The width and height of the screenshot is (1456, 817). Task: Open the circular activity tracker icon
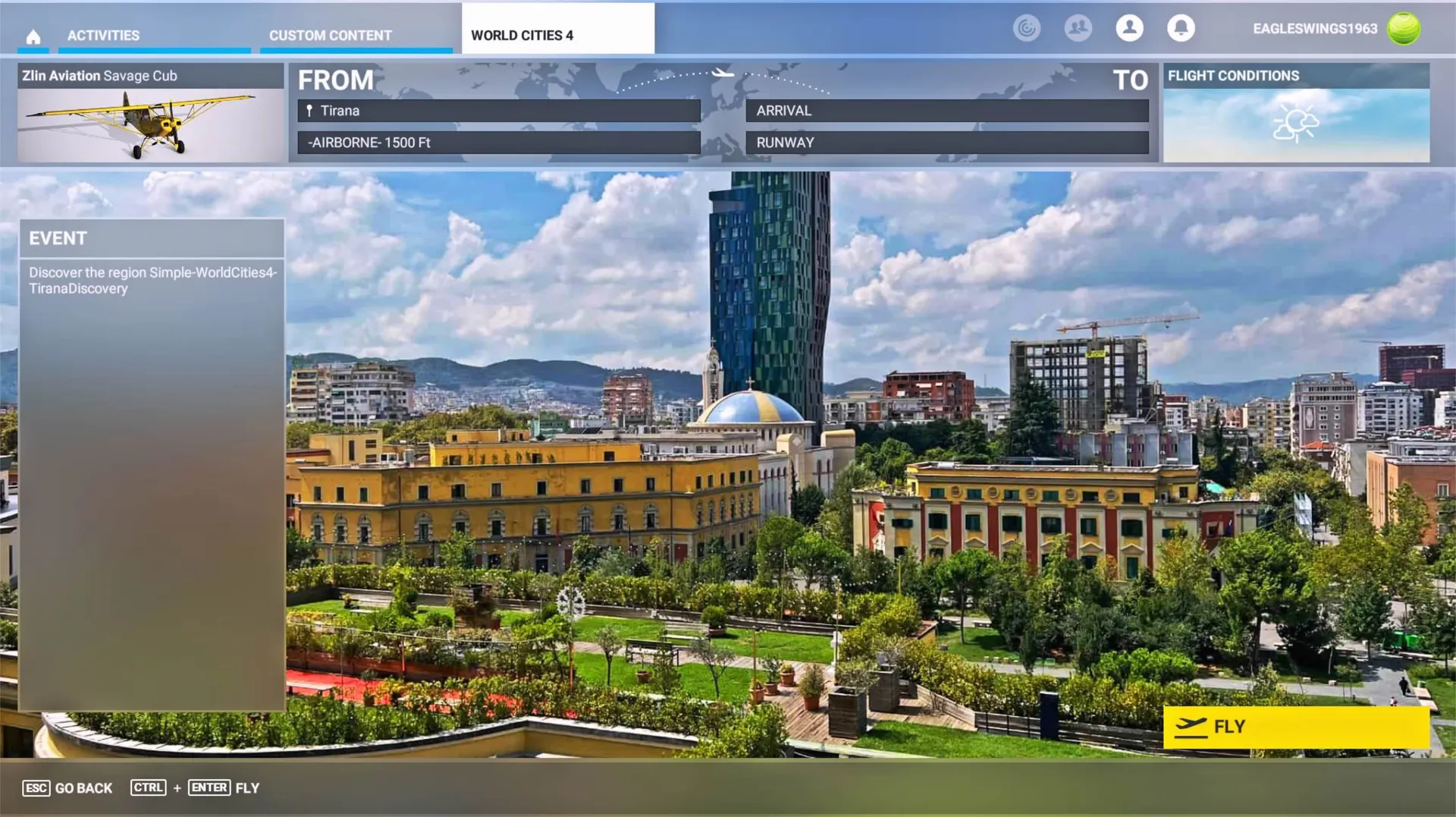click(1026, 28)
